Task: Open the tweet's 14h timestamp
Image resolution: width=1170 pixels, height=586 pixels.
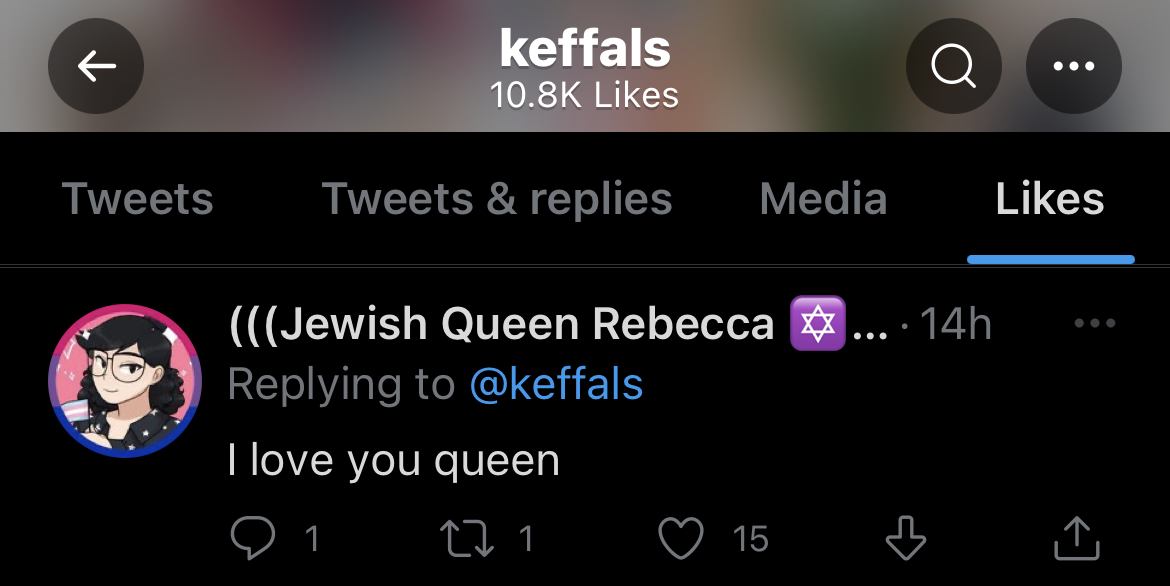Action: coord(955,324)
